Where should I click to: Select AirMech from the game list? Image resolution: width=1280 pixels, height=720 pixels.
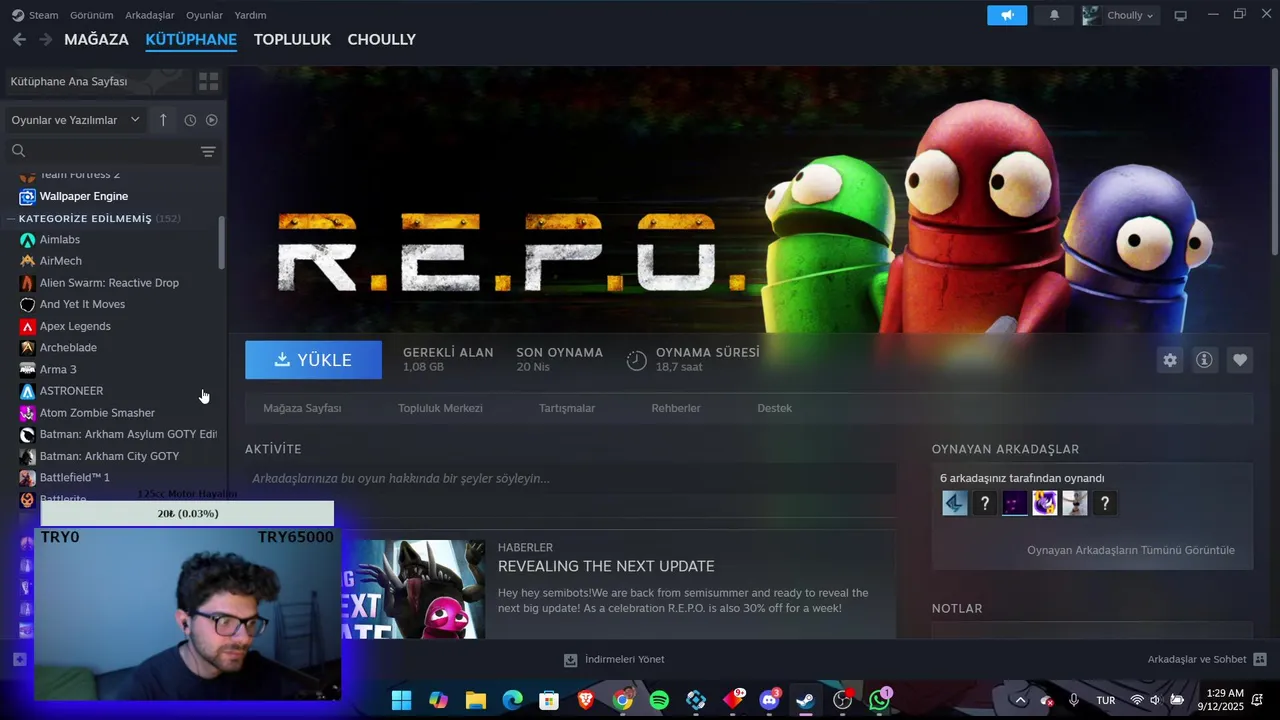point(61,261)
